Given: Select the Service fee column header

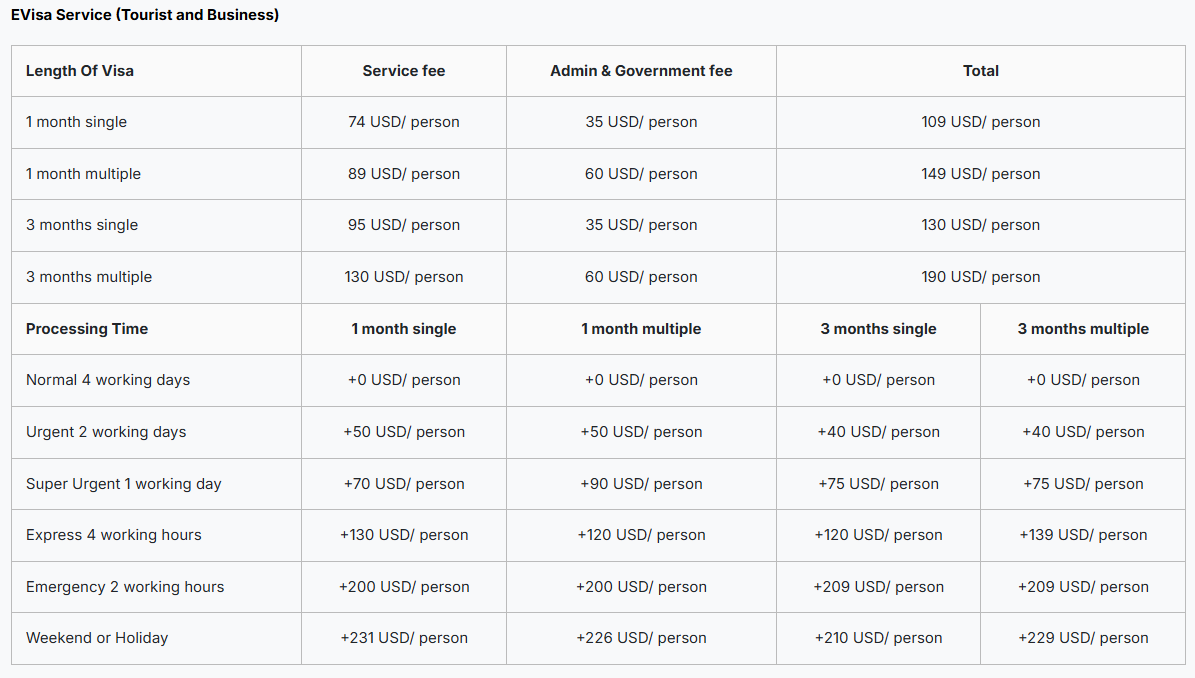Looking at the screenshot, I should 404,71.
